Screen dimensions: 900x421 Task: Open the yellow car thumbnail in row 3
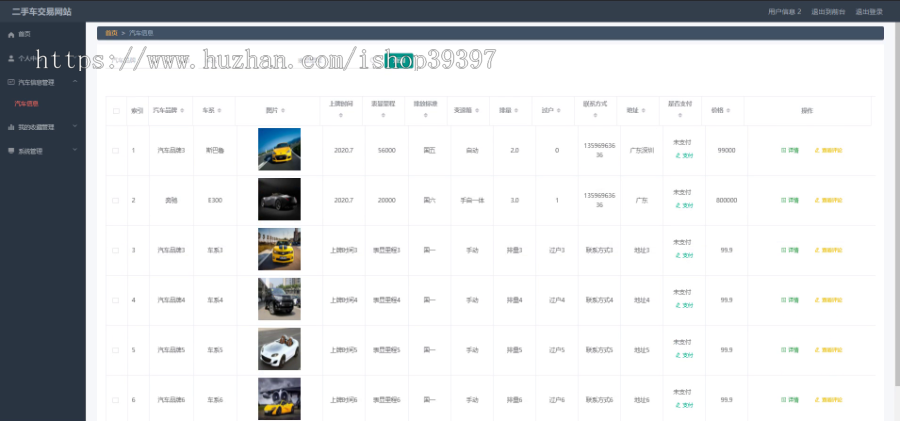click(279, 249)
